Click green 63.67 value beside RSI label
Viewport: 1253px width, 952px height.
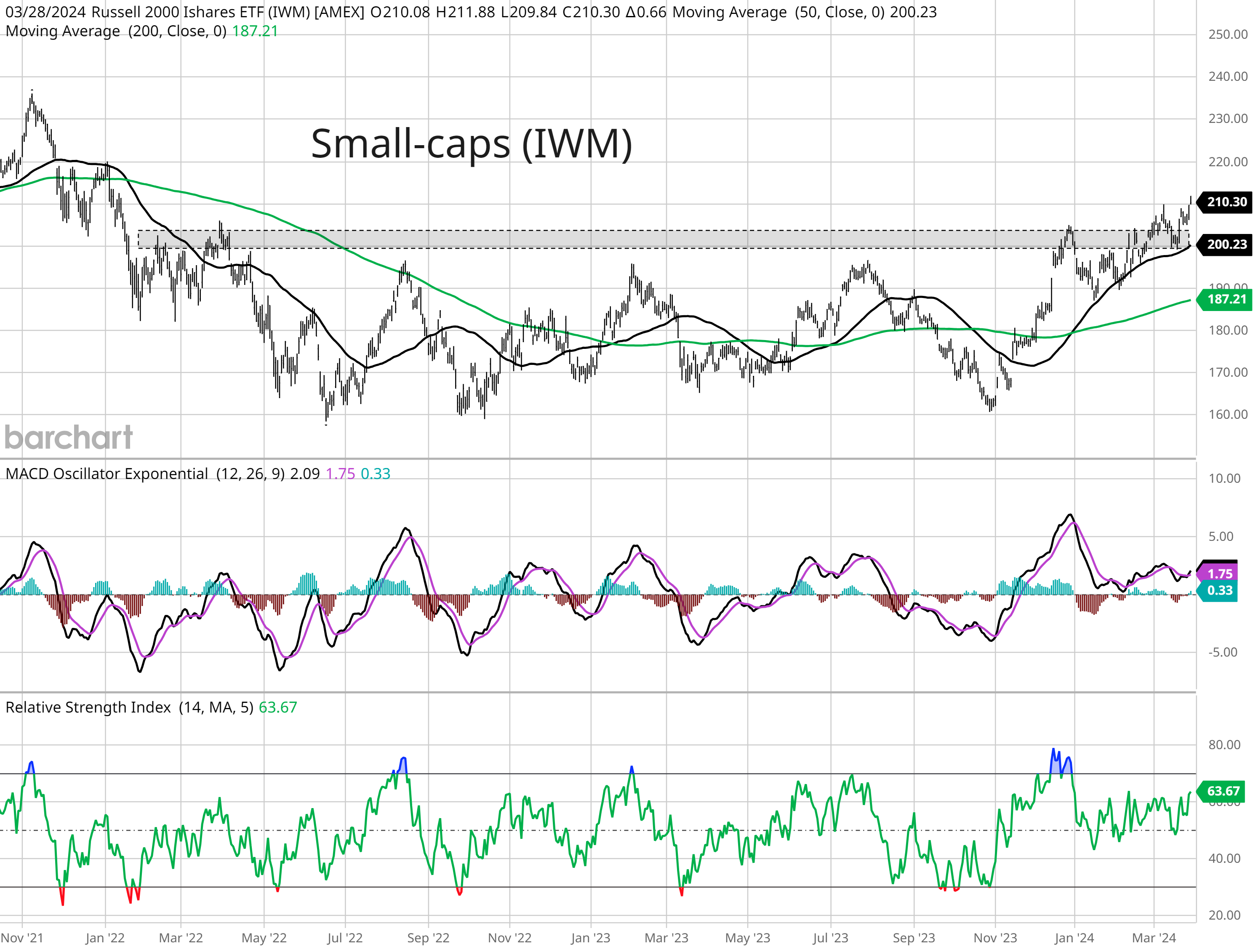pos(278,707)
